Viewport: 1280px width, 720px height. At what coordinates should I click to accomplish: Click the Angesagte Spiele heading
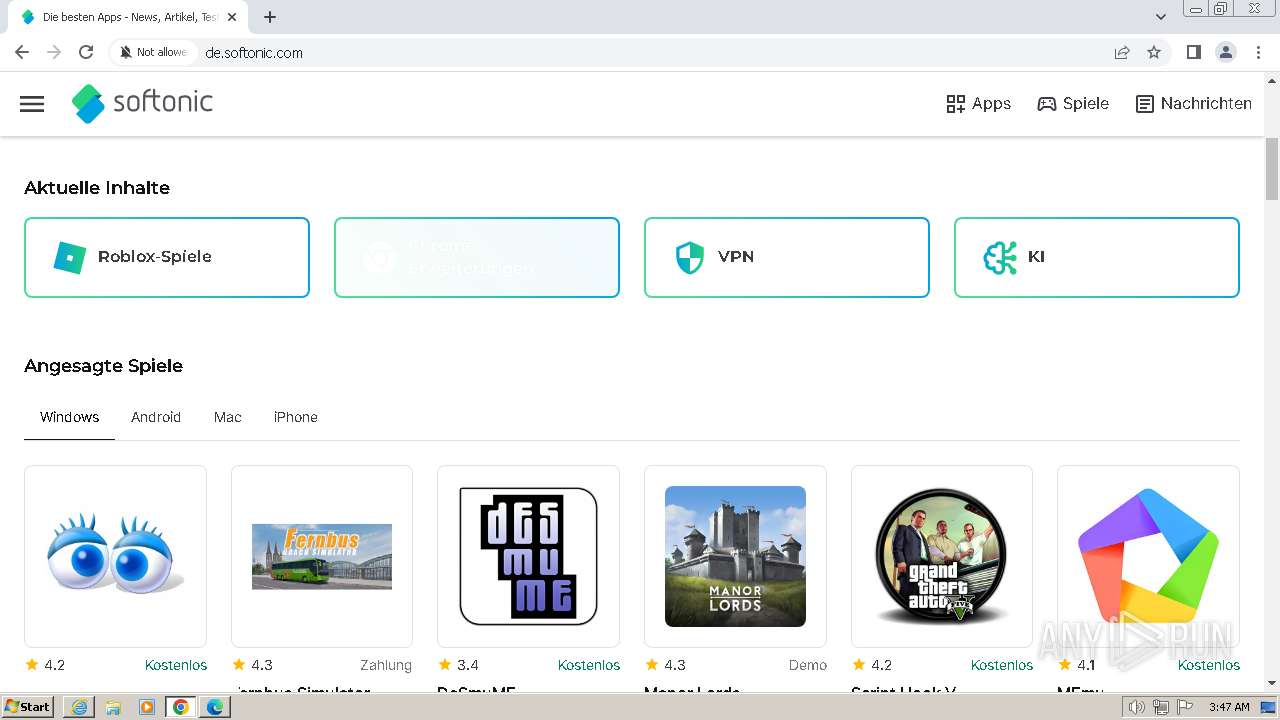(104, 366)
